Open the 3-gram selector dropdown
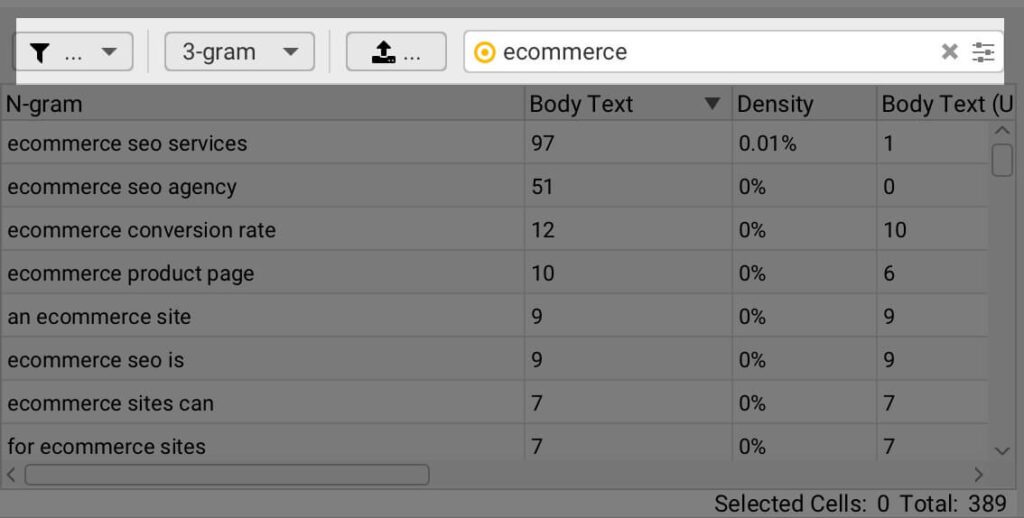 click(x=239, y=52)
